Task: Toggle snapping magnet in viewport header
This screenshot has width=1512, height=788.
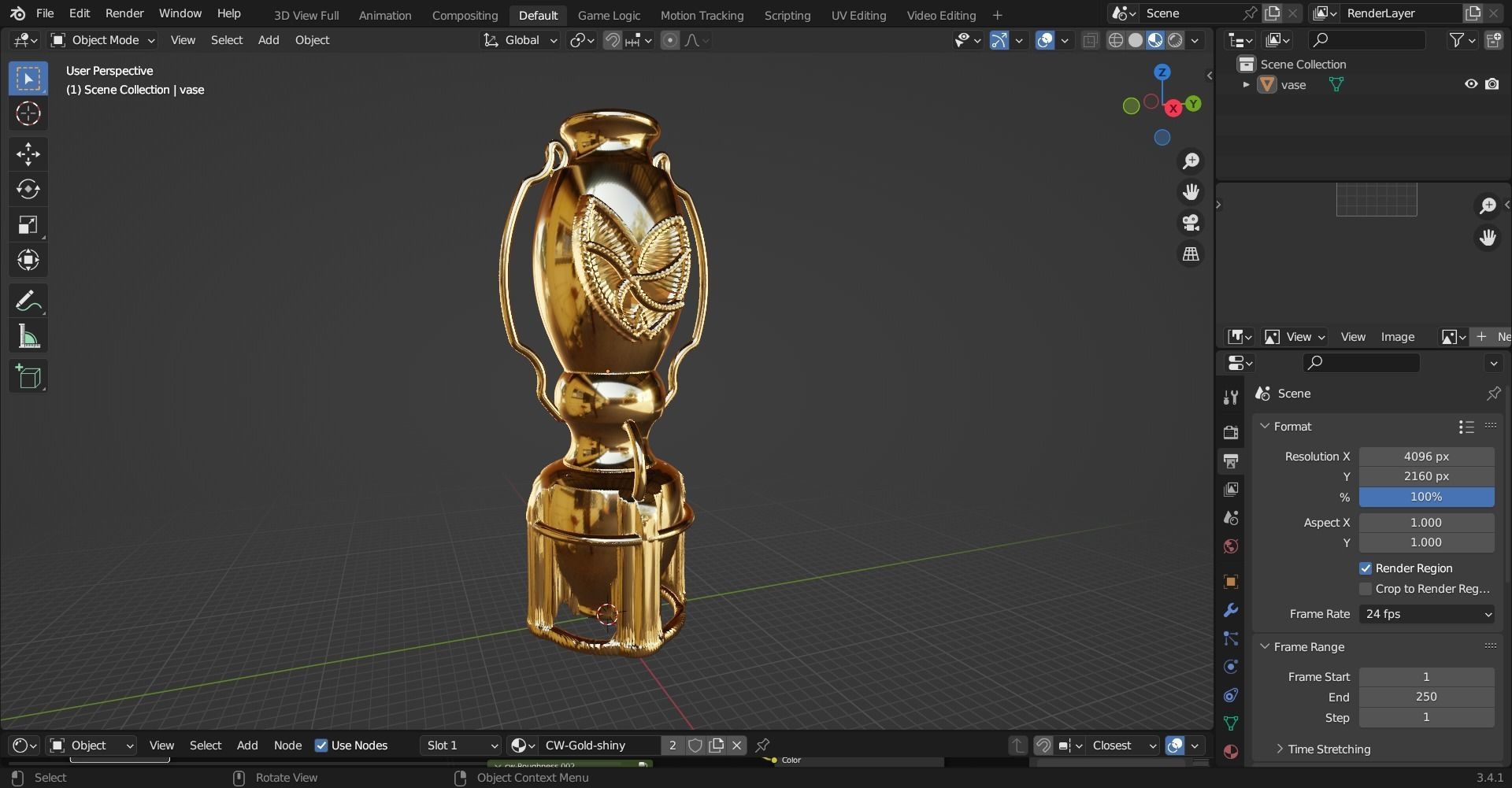Action: [612, 40]
